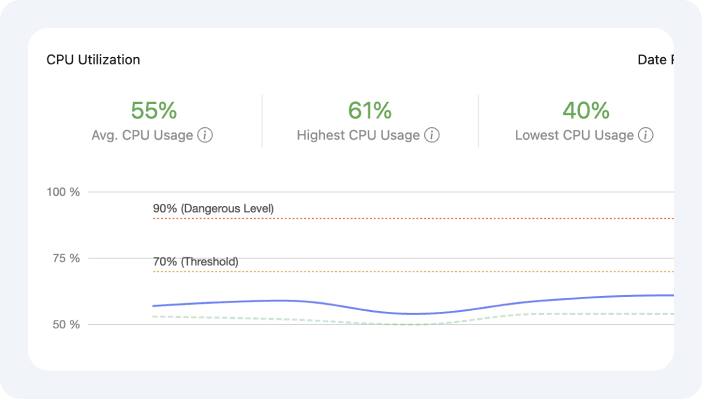The height and width of the screenshot is (399, 702).
Task: Click the CPU Utilization card title
Action: click(x=93, y=60)
